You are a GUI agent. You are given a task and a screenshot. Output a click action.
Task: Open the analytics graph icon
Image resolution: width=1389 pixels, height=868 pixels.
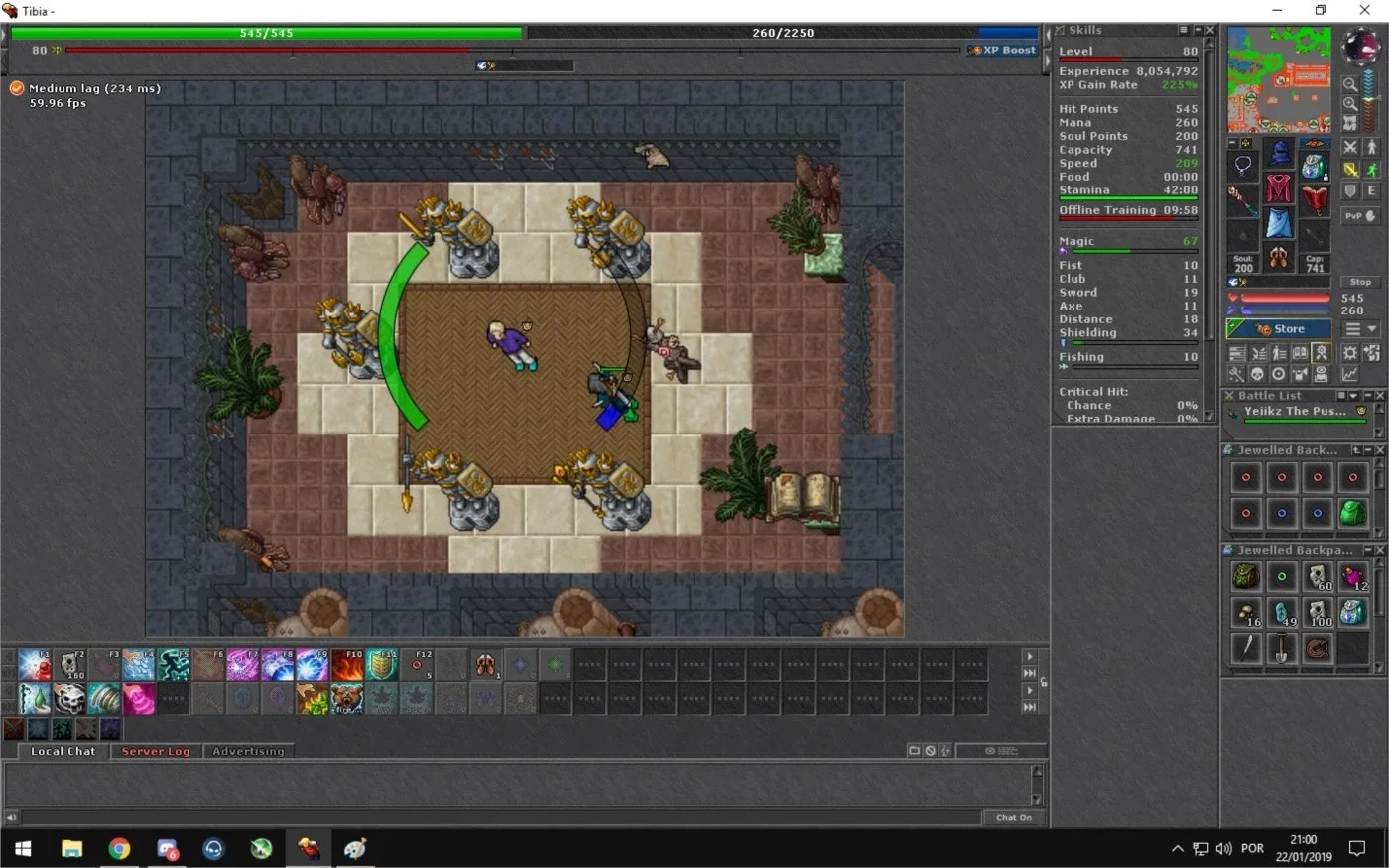1350,374
